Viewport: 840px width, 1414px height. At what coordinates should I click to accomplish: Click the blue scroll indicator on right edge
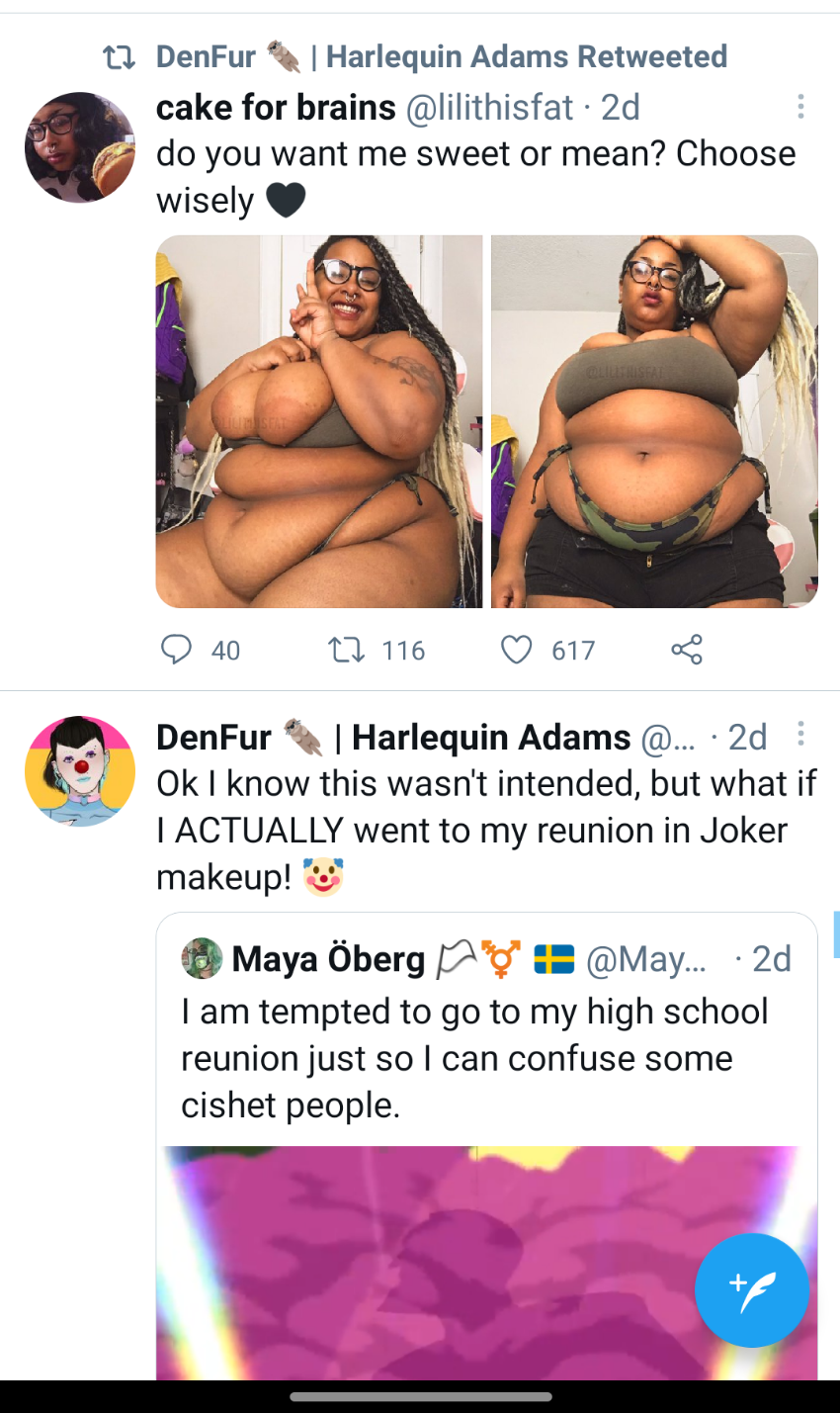tap(836, 934)
